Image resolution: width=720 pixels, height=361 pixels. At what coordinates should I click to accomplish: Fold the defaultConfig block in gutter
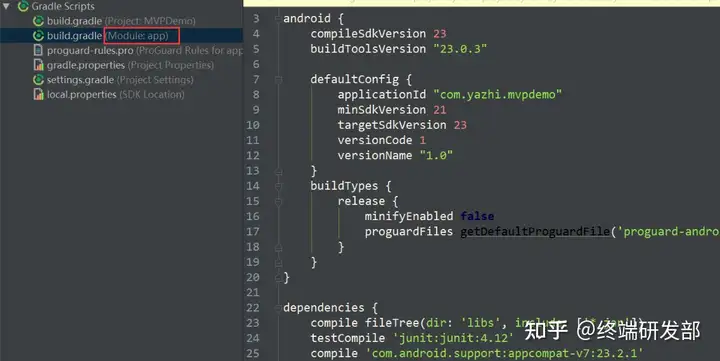click(278, 80)
